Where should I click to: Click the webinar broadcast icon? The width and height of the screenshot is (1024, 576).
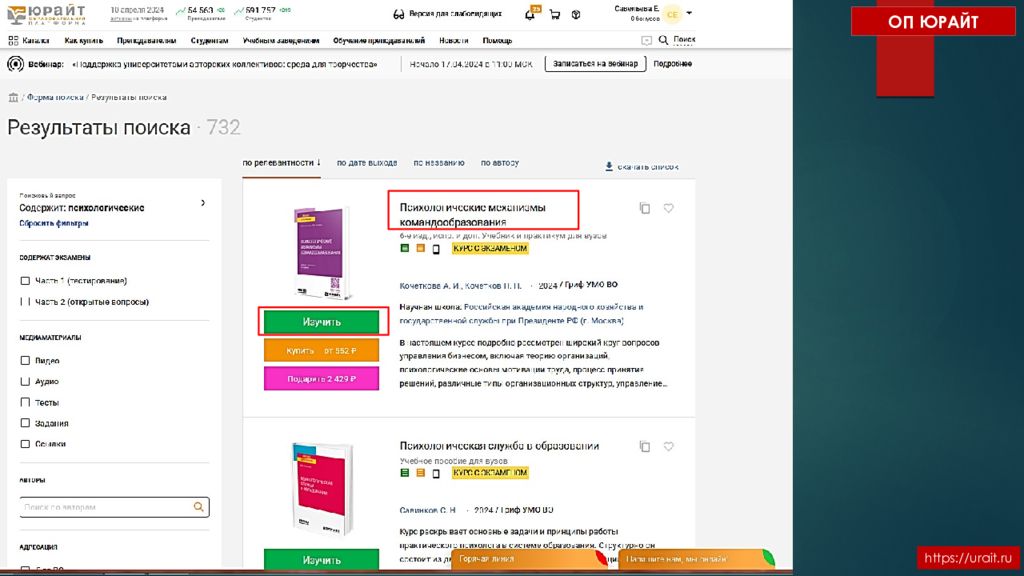(15, 64)
